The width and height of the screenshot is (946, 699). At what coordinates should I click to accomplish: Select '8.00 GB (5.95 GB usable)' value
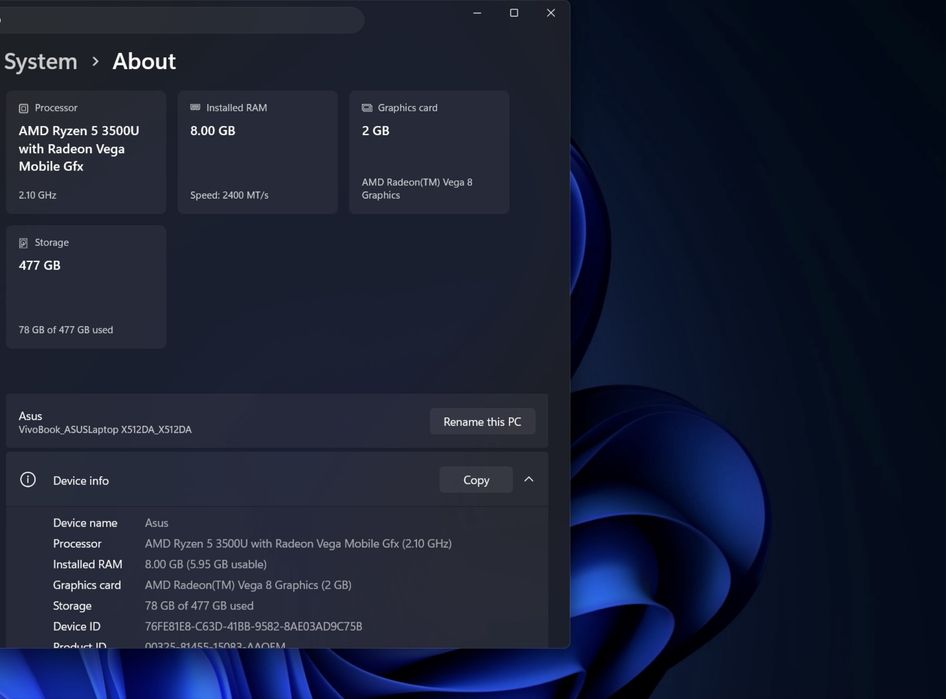206,565
